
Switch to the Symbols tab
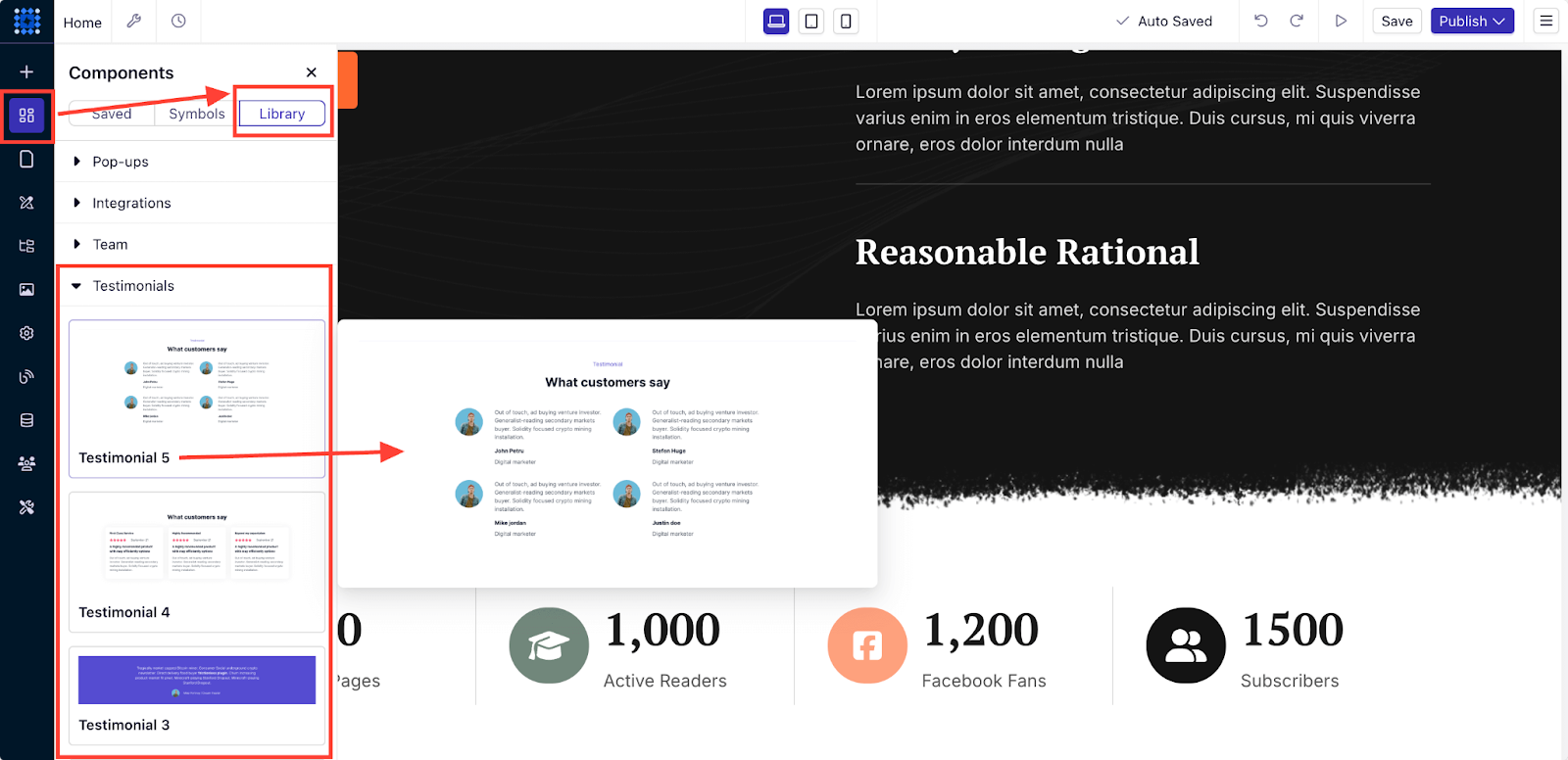(197, 114)
